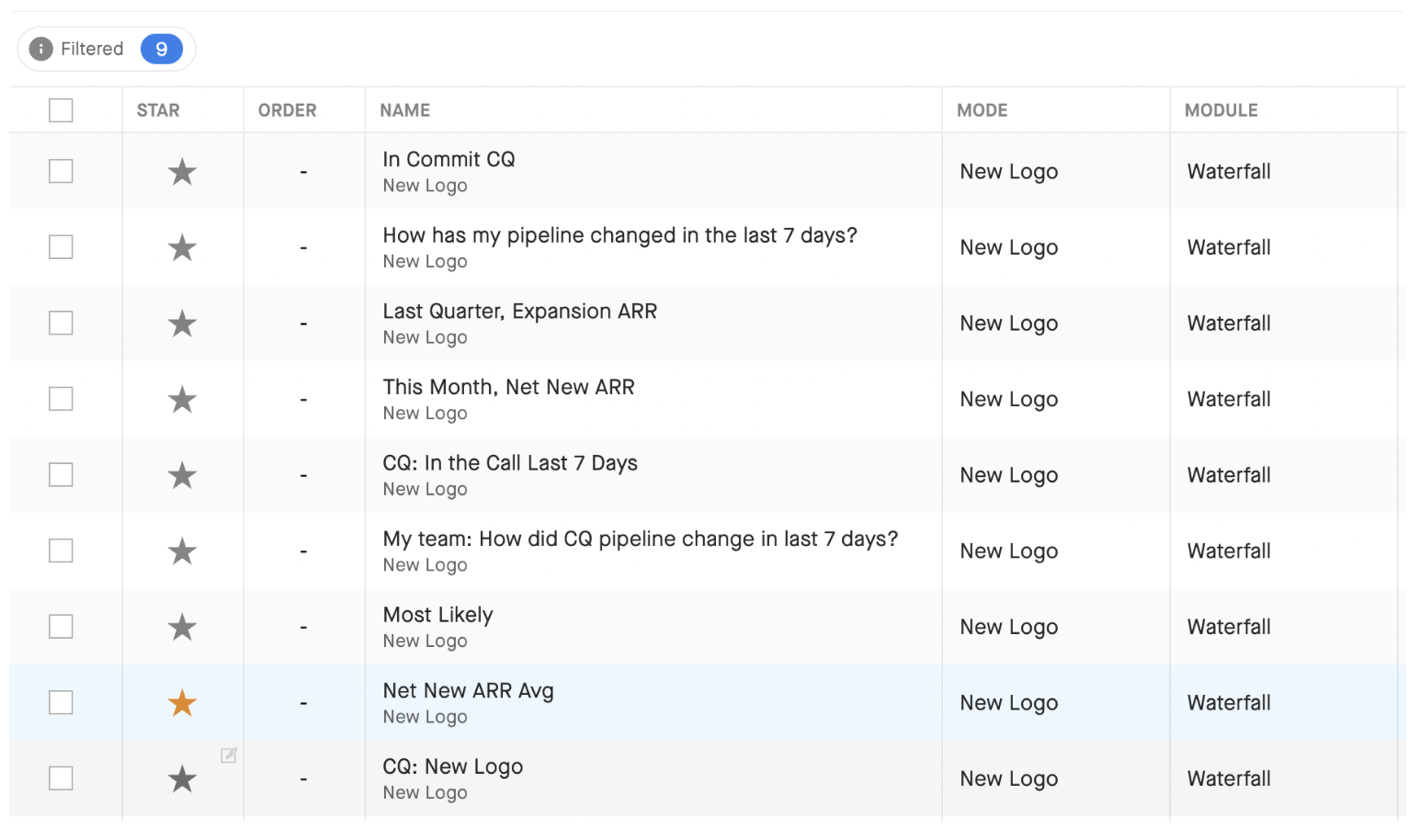Select all rows with header checkbox
This screenshot has width=1408, height=840.
point(61,110)
